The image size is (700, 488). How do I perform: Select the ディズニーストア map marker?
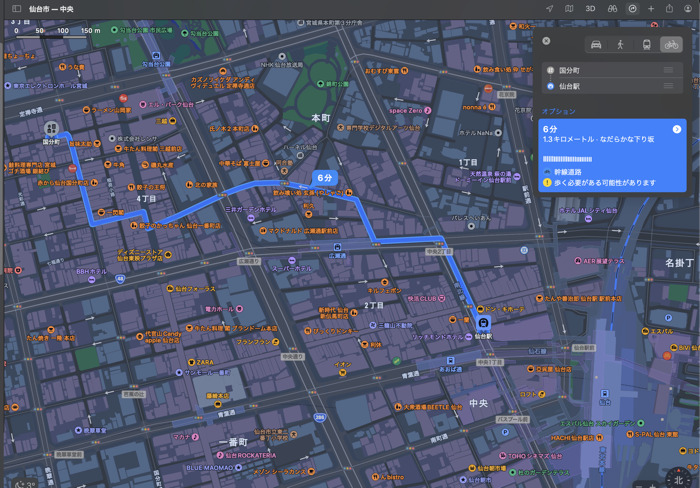click(168, 255)
